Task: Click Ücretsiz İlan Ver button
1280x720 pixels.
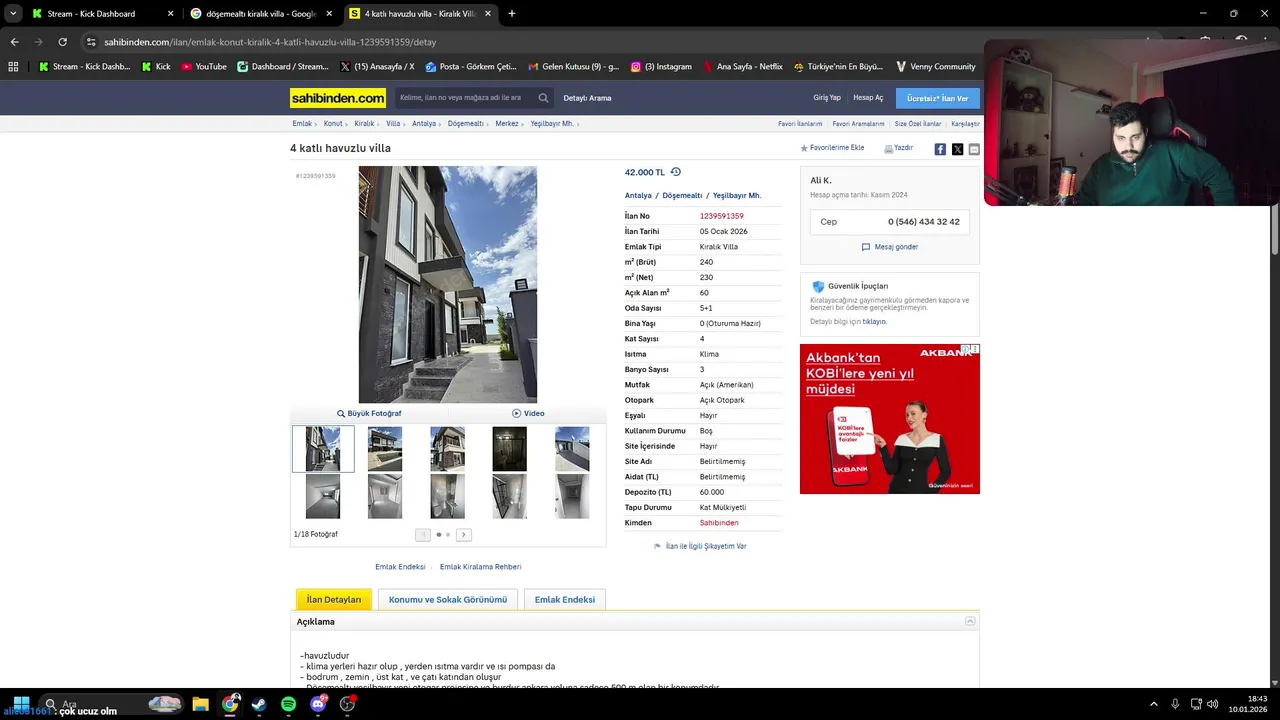Action: coord(937,98)
